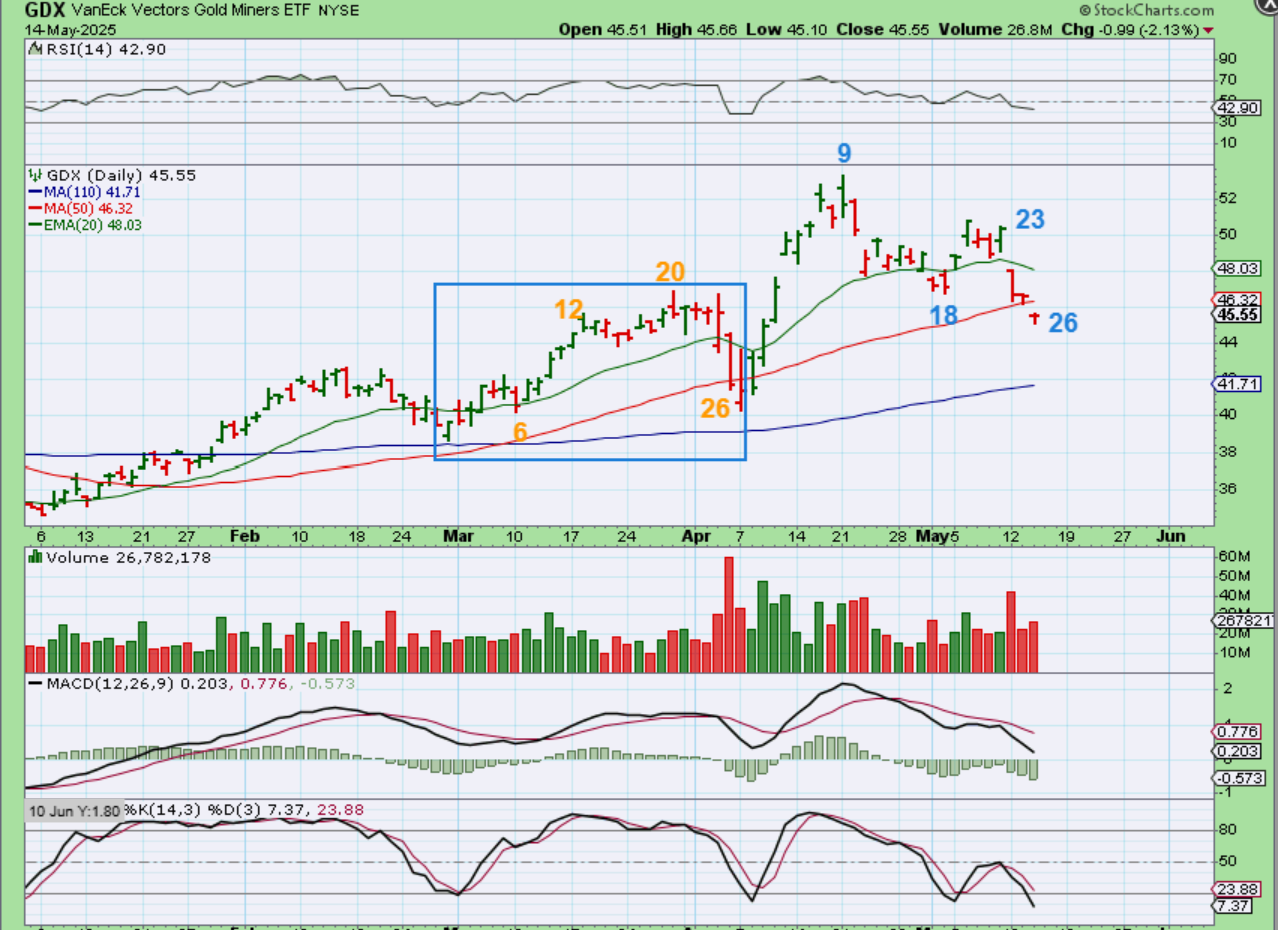Click the 90 label on RSI axis
This screenshot has height=930, width=1278.
[1227, 57]
